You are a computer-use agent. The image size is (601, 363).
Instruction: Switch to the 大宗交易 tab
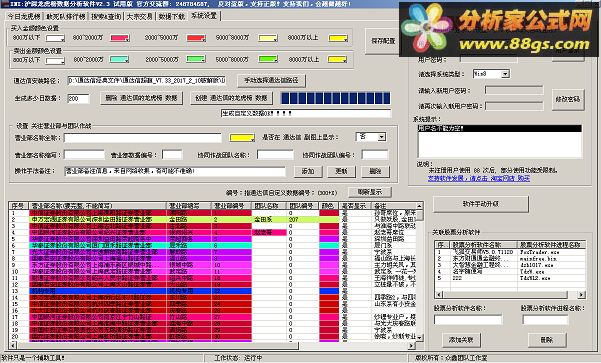tap(140, 16)
